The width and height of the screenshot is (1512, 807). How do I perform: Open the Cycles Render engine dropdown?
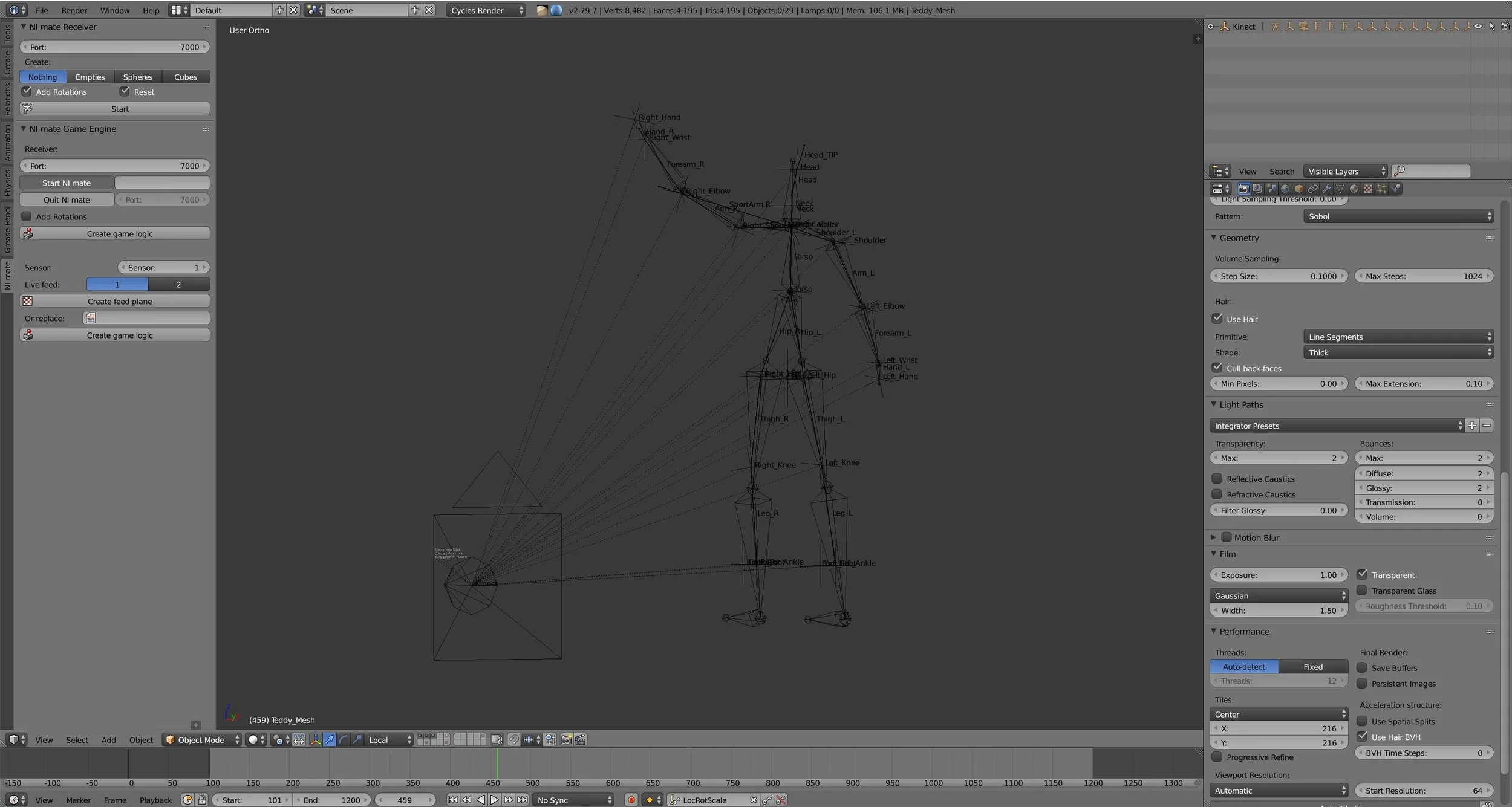click(486, 10)
